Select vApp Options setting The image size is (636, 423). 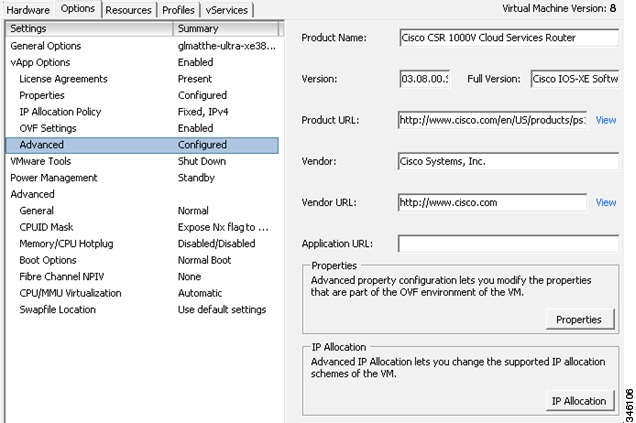142,62
